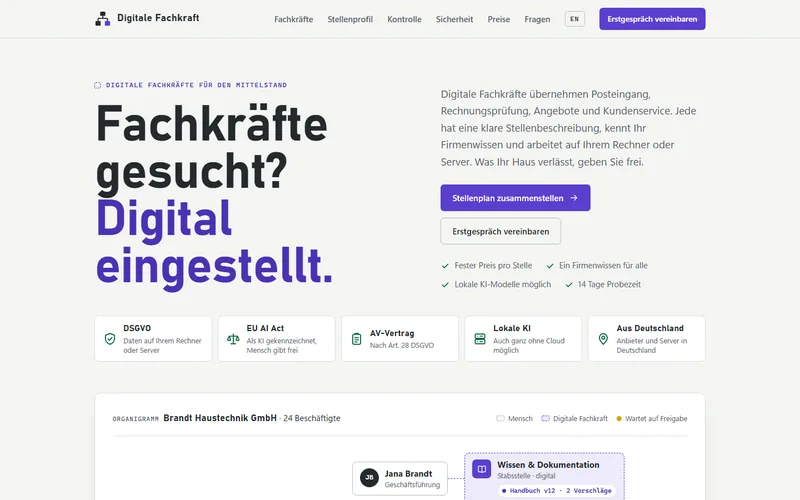Click the JB avatar of Jana Brandt
Image resolution: width=800 pixels, height=500 pixels.
point(369,478)
